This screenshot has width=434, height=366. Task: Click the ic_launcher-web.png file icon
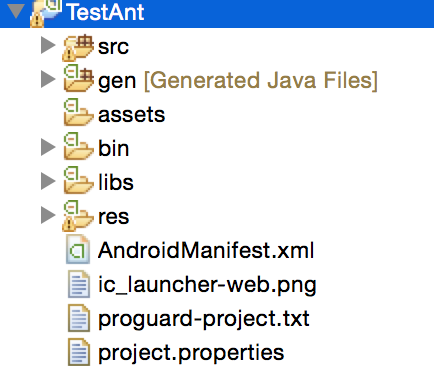[x=79, y=284]
